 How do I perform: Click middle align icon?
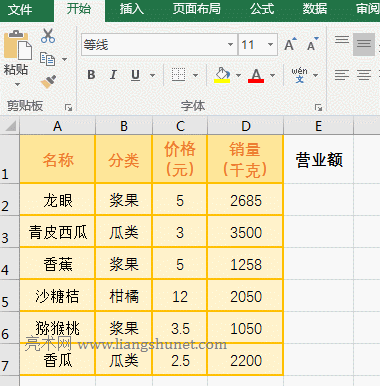[364, 44]
